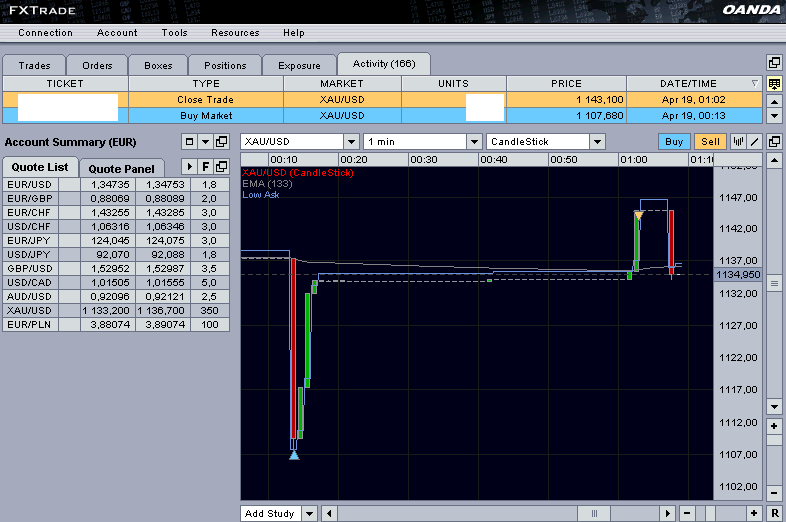
Task: Select the draw line tool on chart
Action: 754,142
